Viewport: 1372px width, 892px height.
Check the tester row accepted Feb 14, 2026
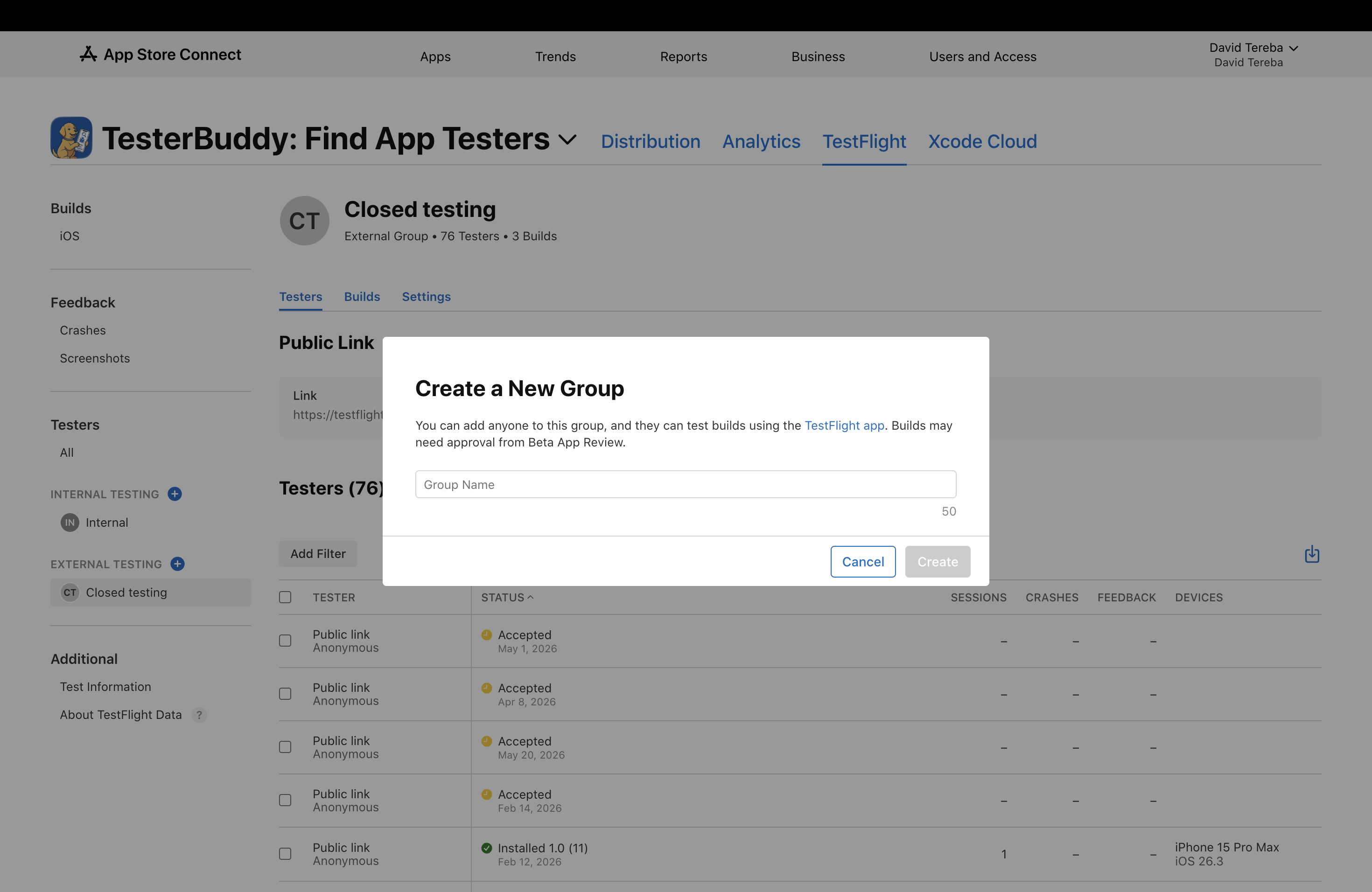point(285,801)
